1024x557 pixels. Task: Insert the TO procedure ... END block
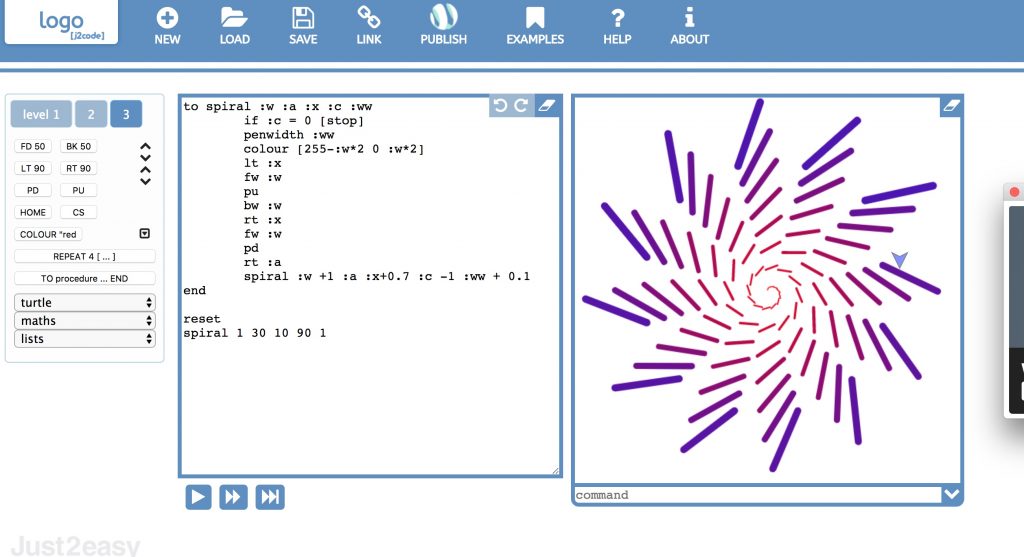[x=84, y=278]
